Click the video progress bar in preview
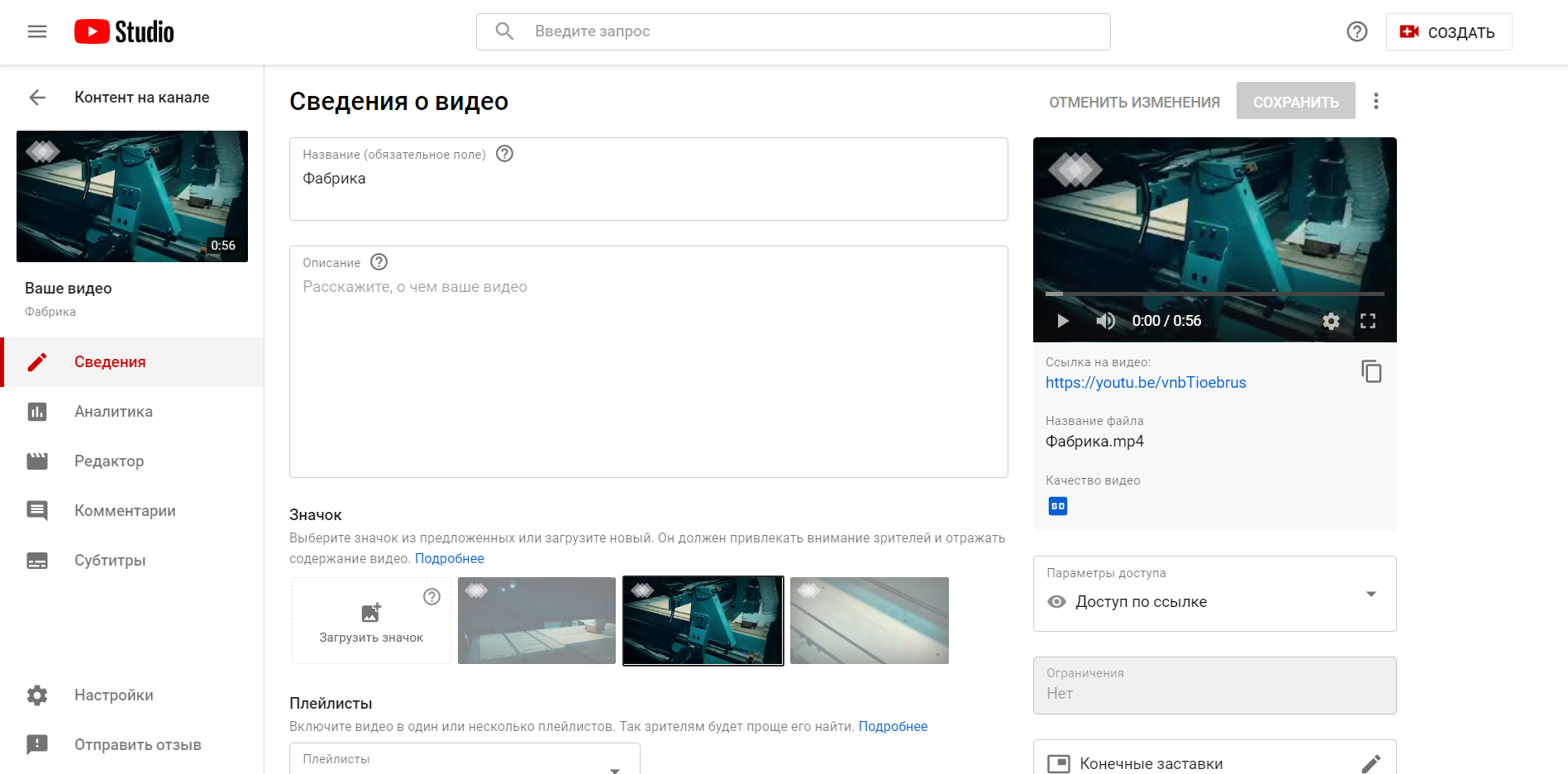The image size is (1568, 774). click(1214, 294)
